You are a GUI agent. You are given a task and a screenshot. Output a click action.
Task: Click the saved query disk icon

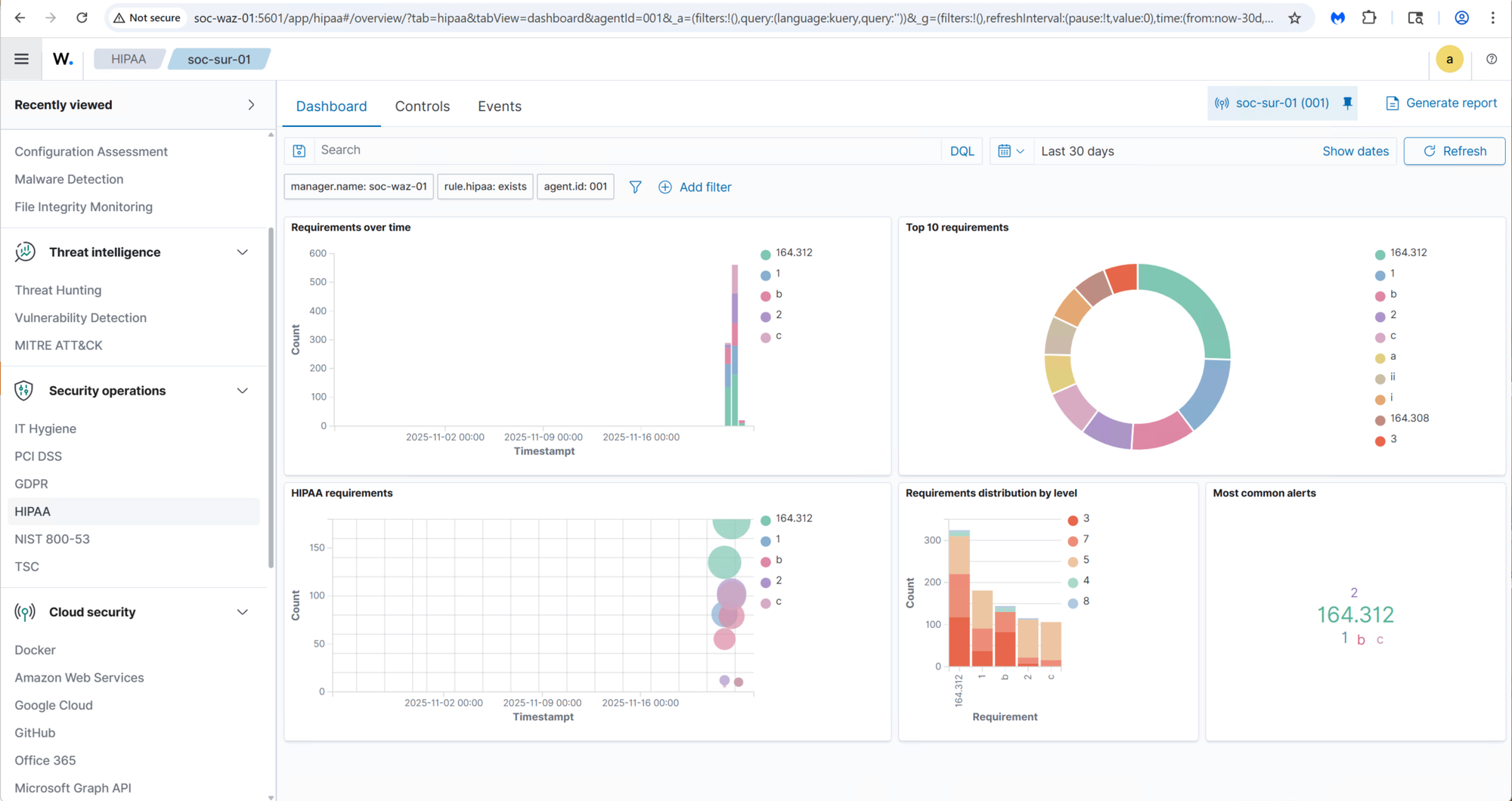[299, 151]
